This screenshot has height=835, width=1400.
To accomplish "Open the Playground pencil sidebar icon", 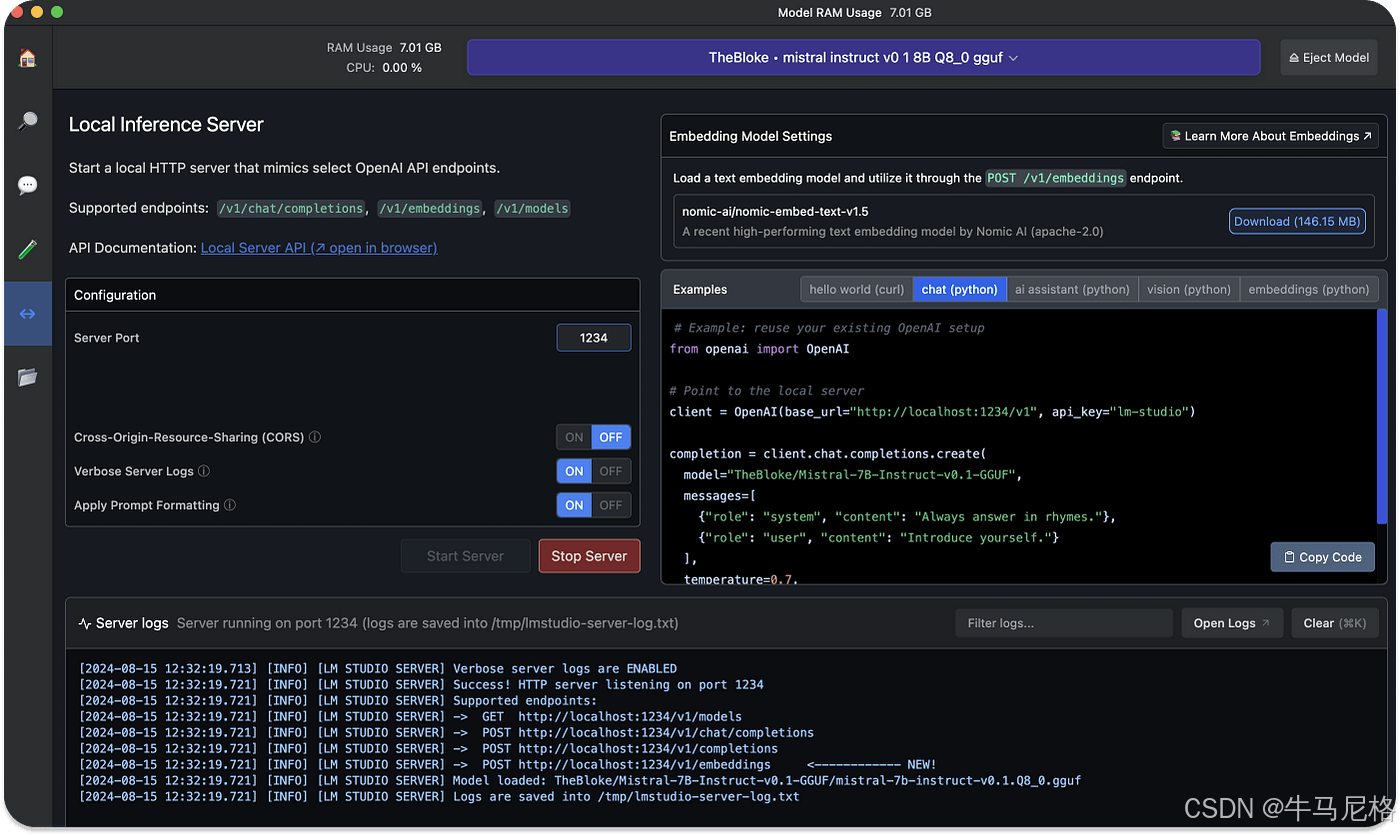I will [x=28, y=249].
